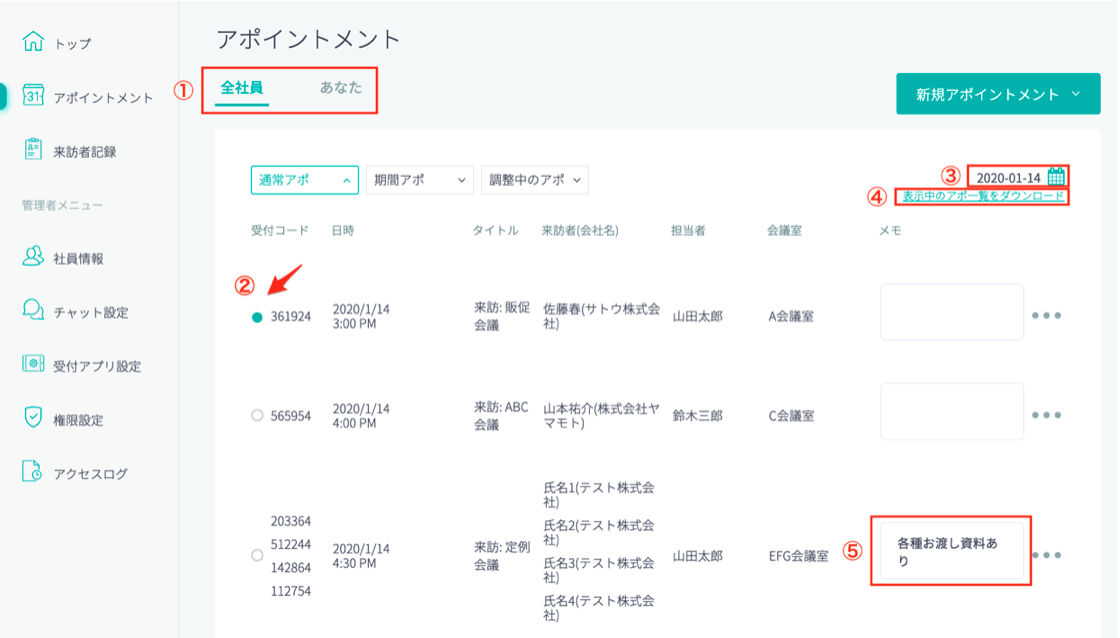The height and width of the screenshot is (638, 1120).
Task: Open the アポイントメント calendar icon in sidebar
Action: tap(33, 96)
